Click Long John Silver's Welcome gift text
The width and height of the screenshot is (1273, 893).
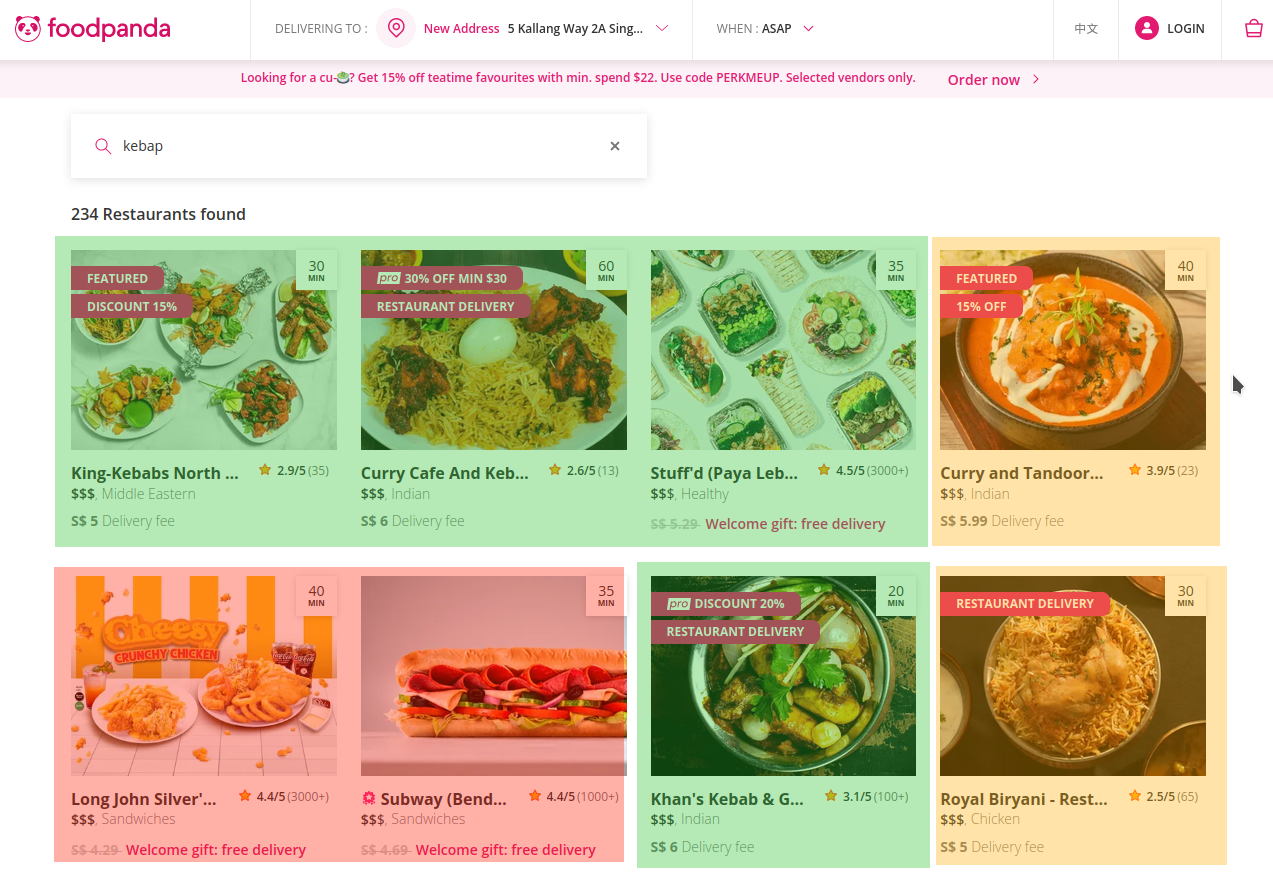pos(216,850)
